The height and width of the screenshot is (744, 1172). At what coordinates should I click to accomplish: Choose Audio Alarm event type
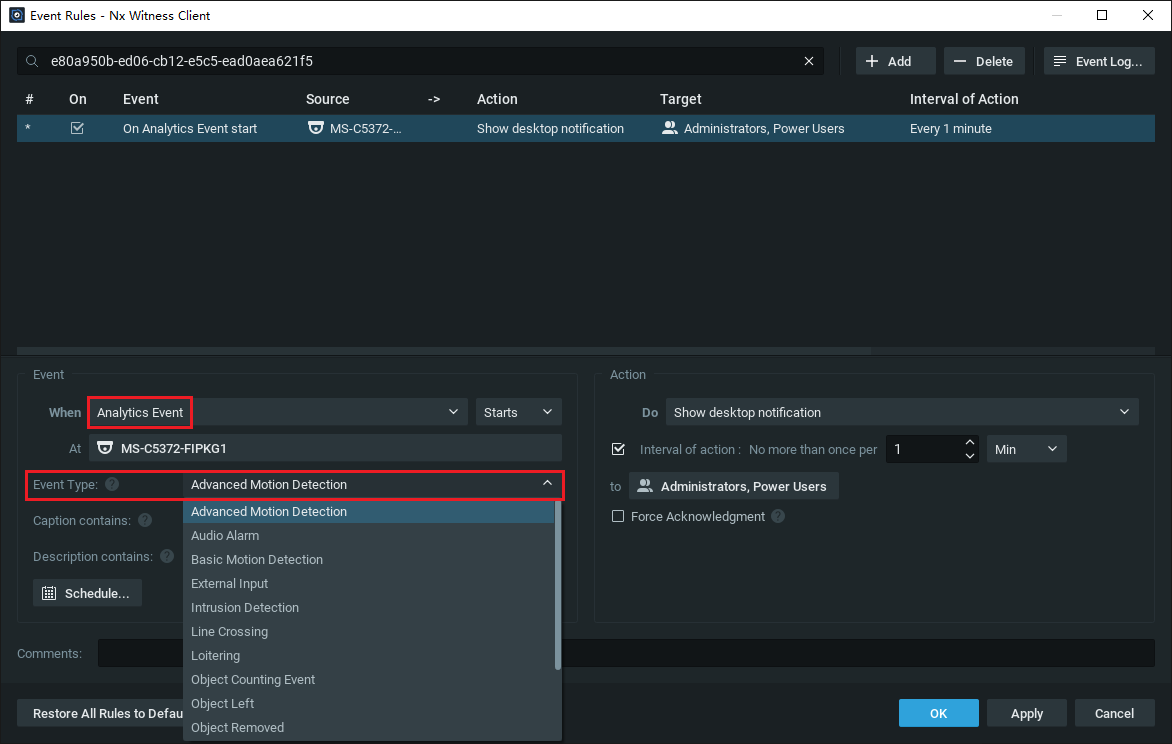click(x=369, y=535)
